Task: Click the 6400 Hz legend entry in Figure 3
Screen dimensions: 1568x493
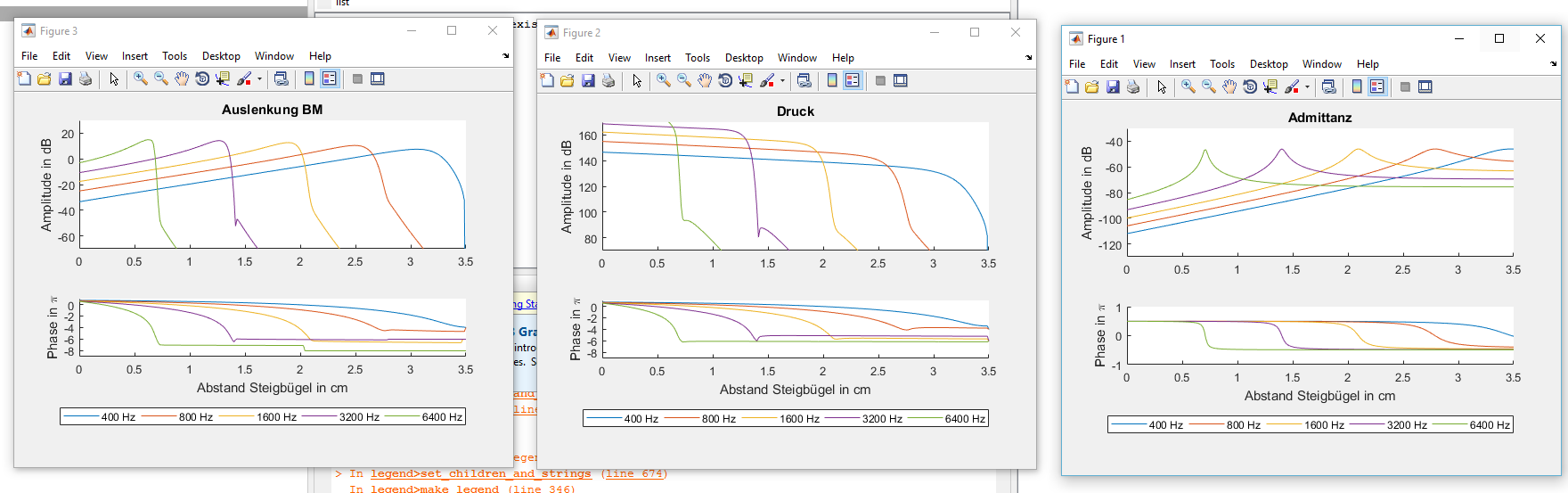Action: pyautogui.click(x=441, y=417)
